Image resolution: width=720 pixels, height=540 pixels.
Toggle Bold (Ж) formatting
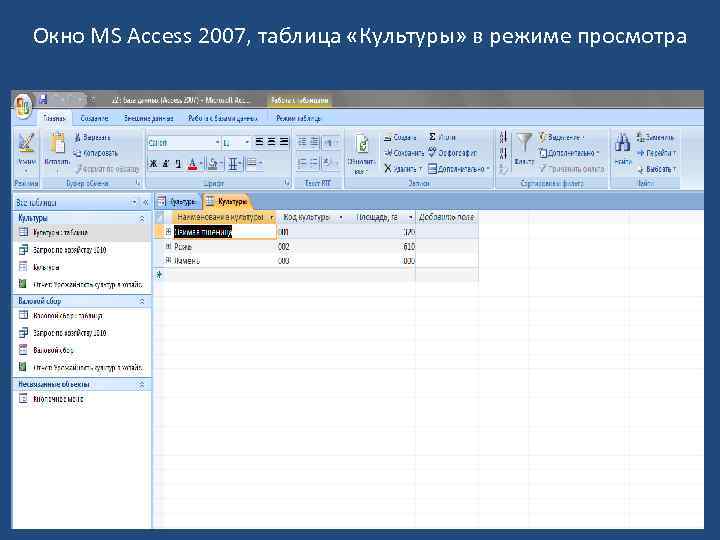point(154,163)
